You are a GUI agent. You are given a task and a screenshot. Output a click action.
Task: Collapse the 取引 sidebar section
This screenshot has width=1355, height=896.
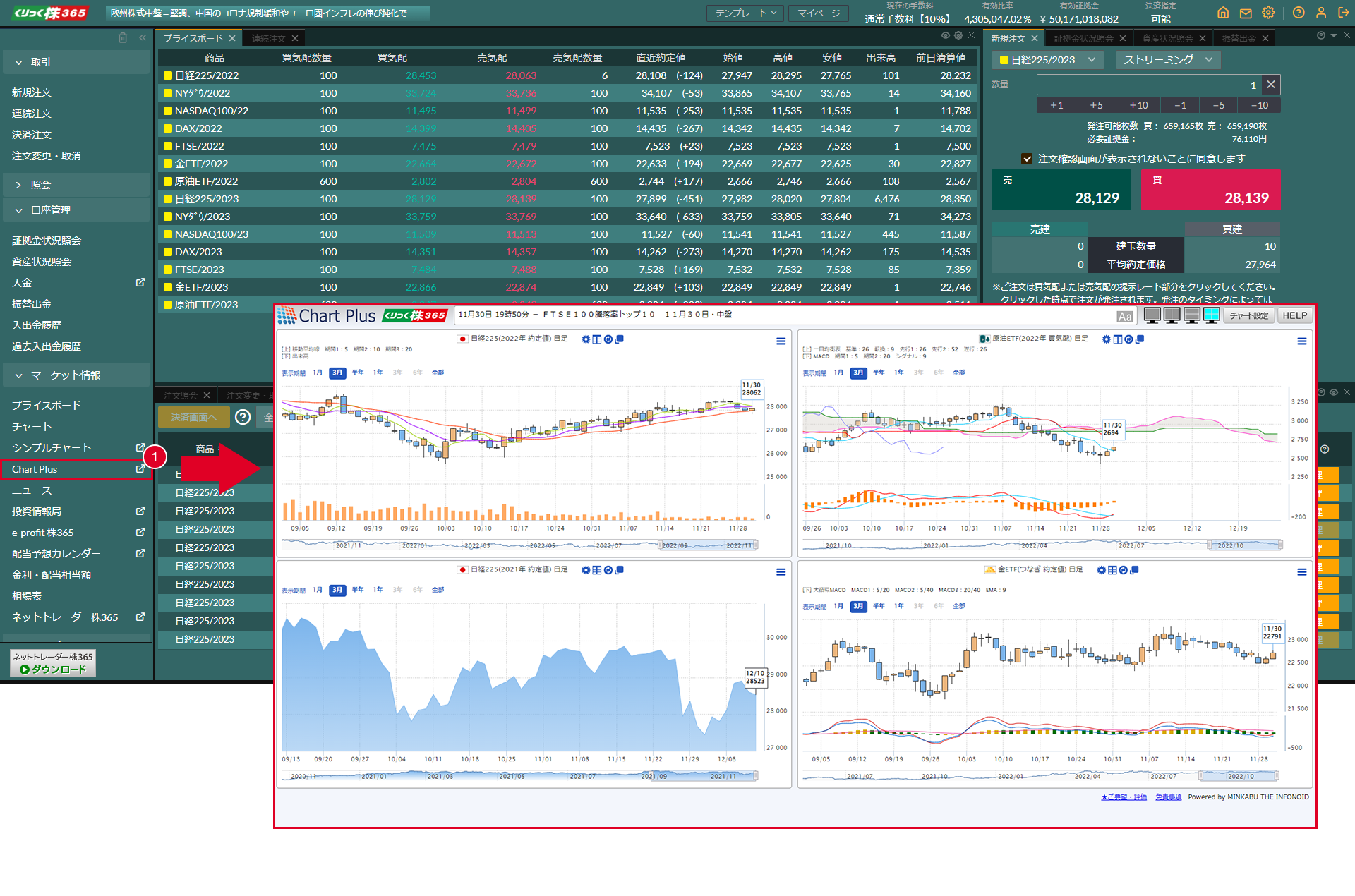coord(77,62)
